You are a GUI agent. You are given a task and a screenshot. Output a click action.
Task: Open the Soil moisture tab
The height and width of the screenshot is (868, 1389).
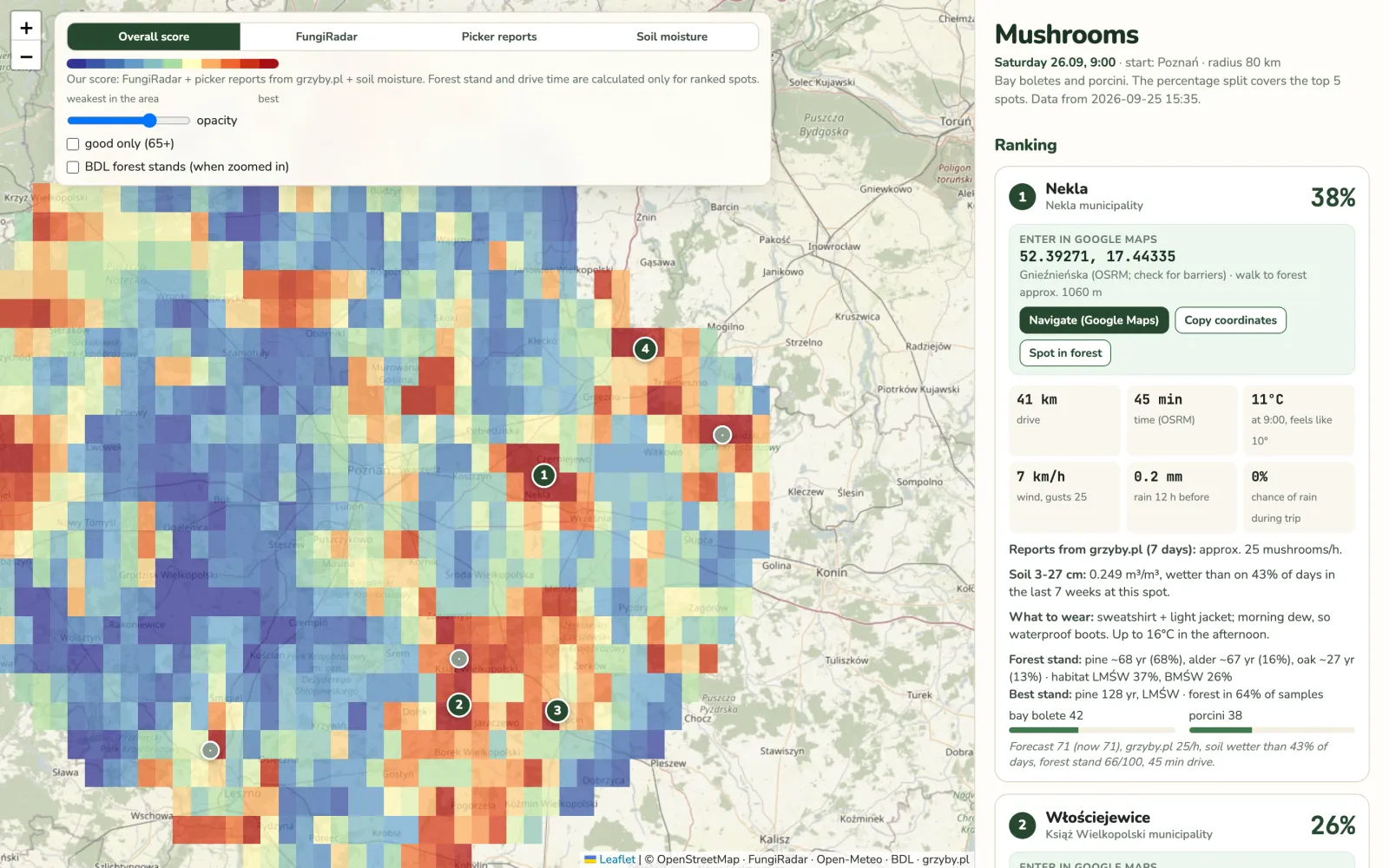672,36
